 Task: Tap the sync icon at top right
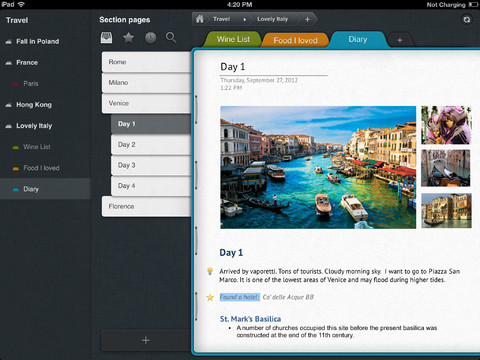(467, 19)
